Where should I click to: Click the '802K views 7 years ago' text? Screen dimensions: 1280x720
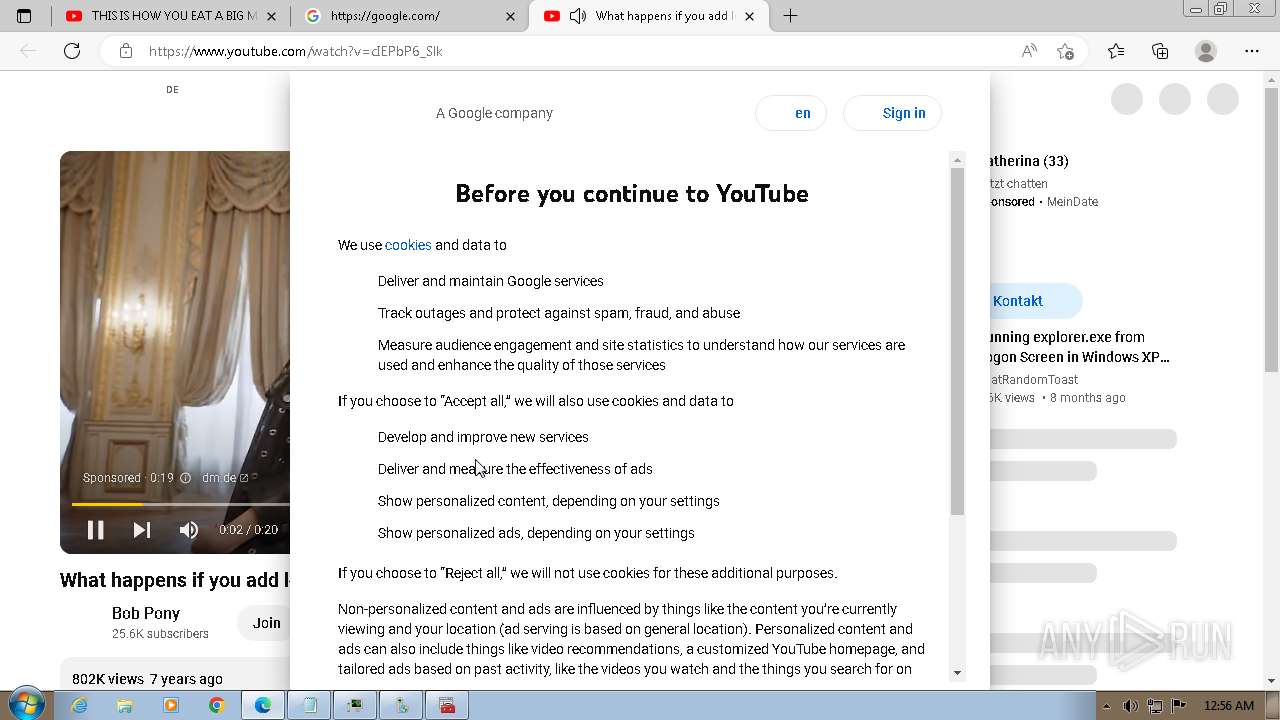(x=147, y=679)
